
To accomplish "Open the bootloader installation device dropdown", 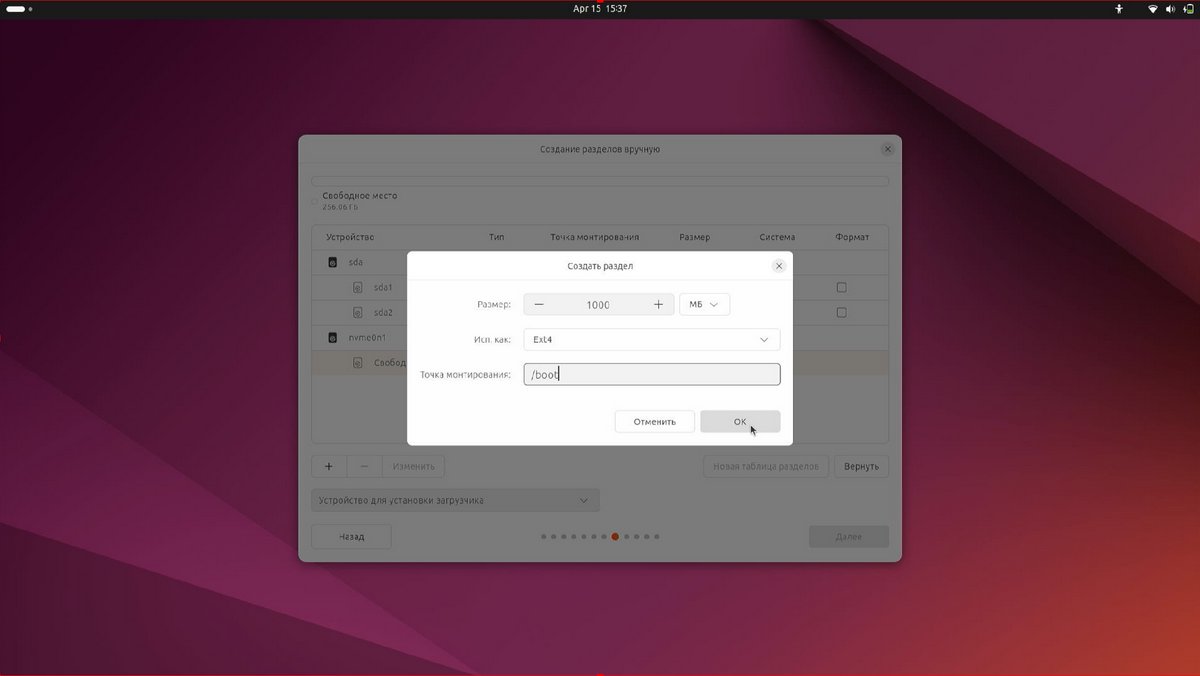I will [455, 500].
